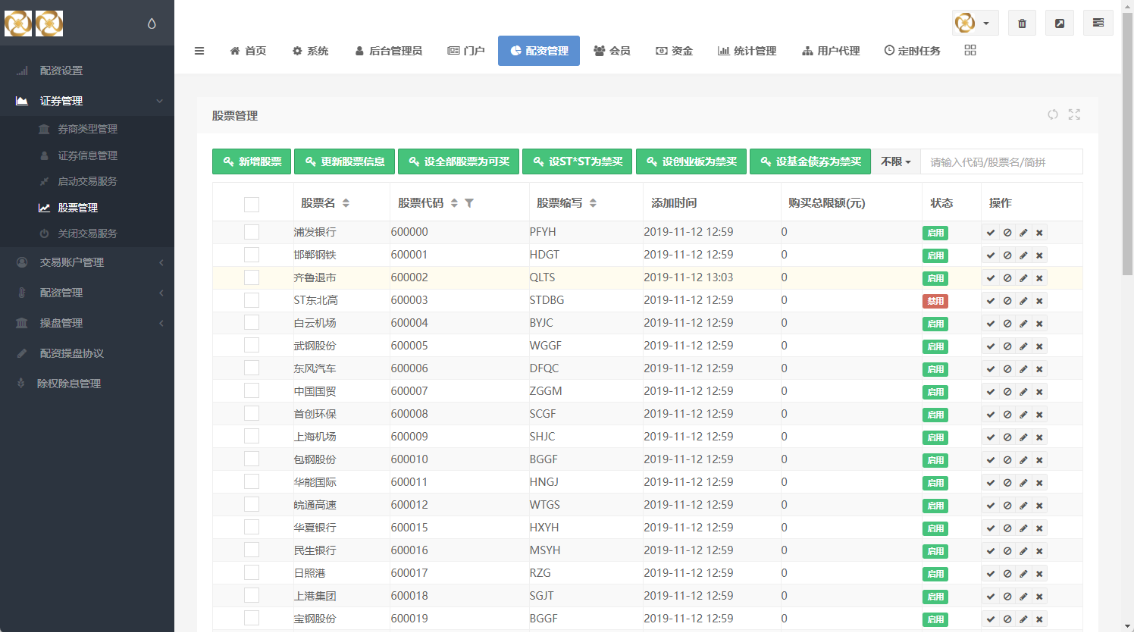
Task: Open the 资金 tab
Action: coord(674,51)
